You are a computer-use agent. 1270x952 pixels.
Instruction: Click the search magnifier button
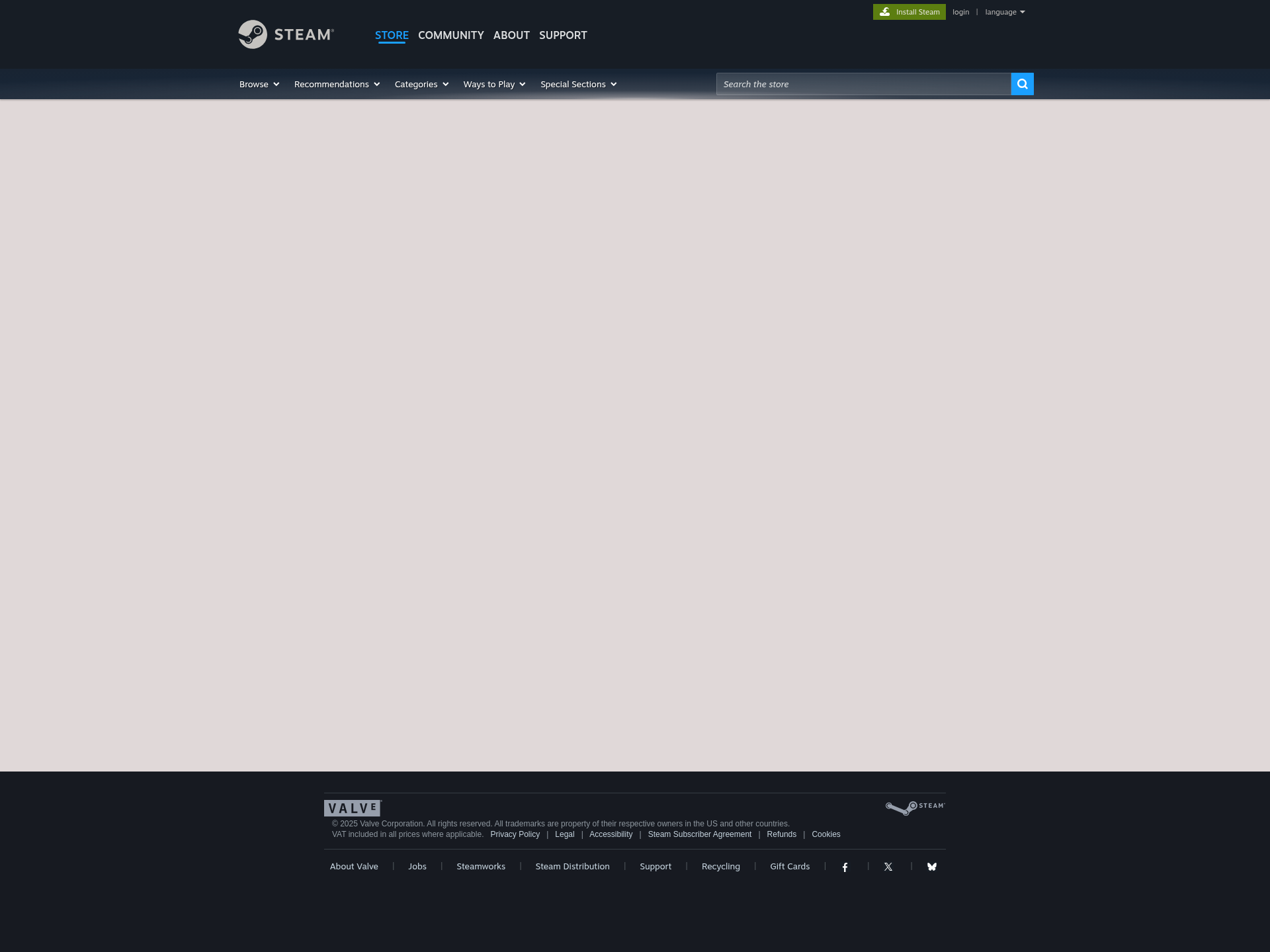[1022, 84]
